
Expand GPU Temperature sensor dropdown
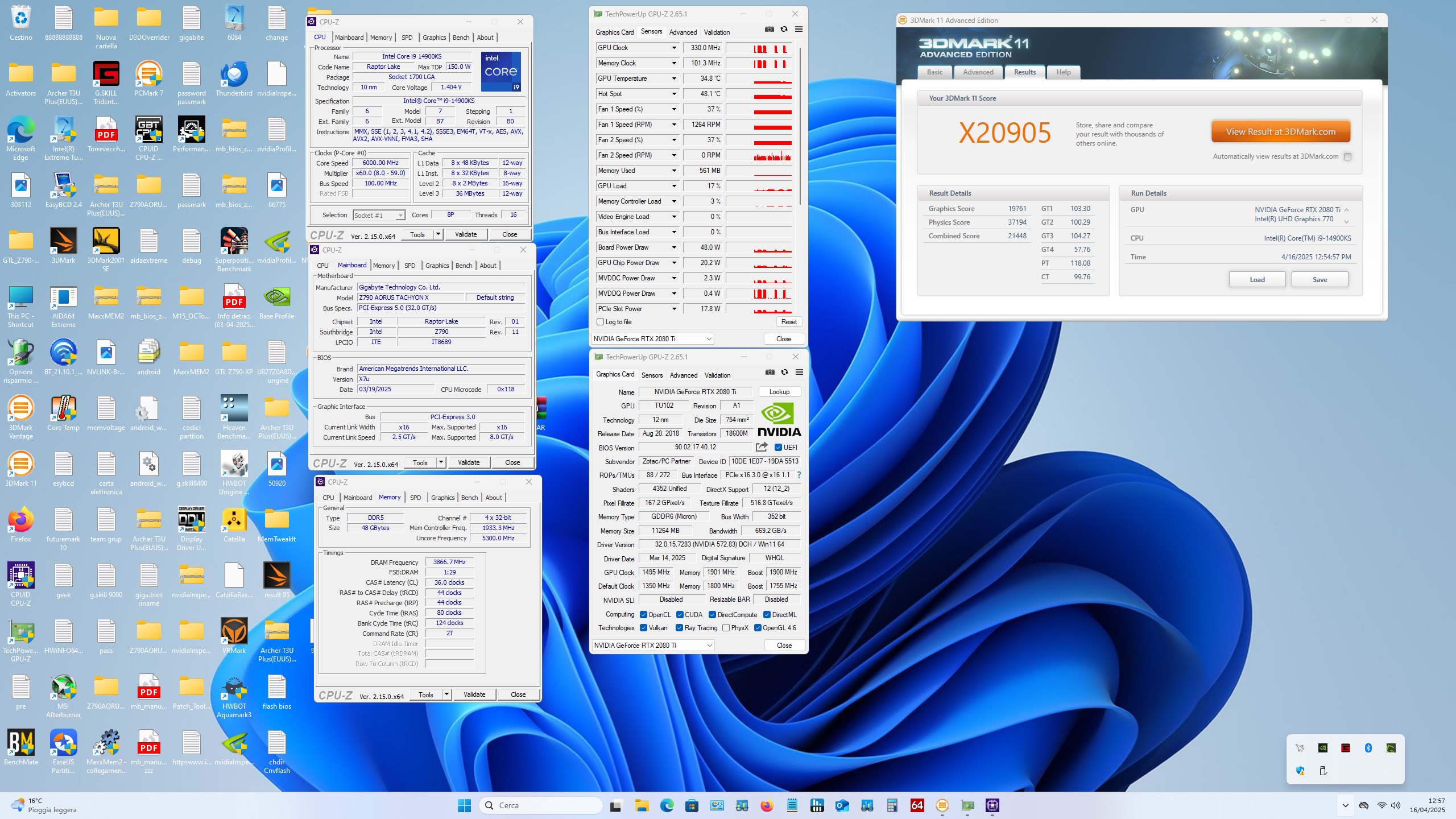[674, 78]
